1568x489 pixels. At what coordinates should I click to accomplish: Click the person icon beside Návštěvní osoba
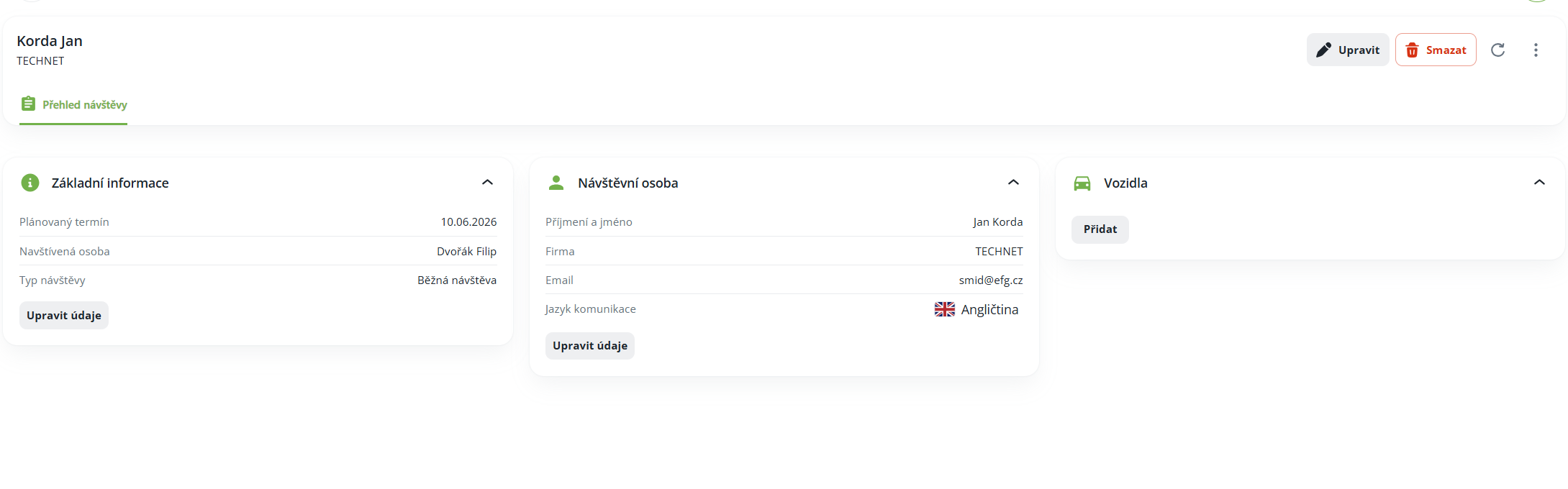(556, 183)
